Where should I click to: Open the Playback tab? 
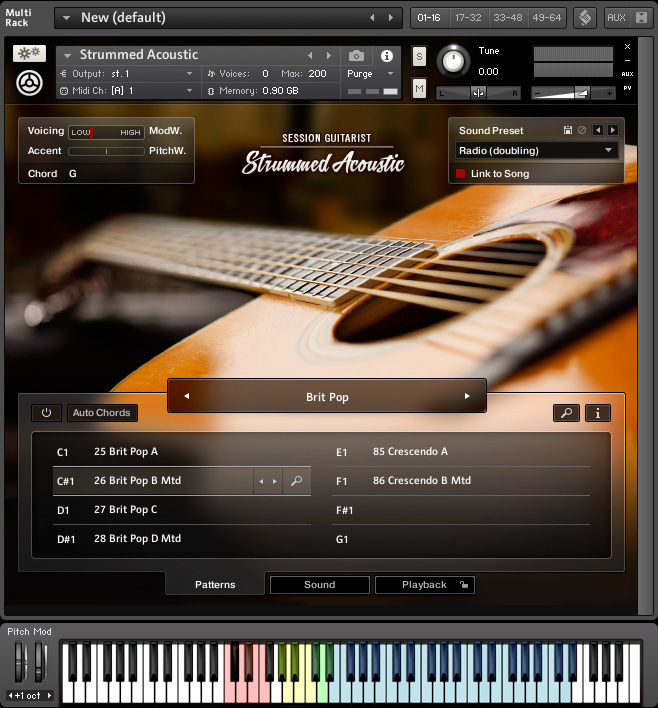pyautogui.click(x=424, y=585)
